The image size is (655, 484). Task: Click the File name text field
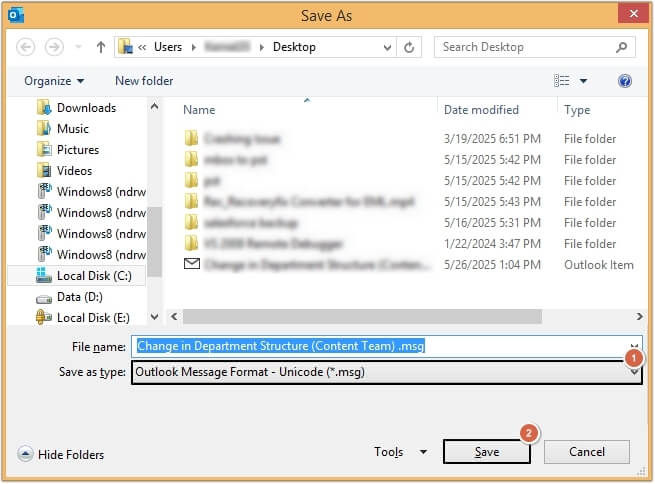[x=380, y=346]
